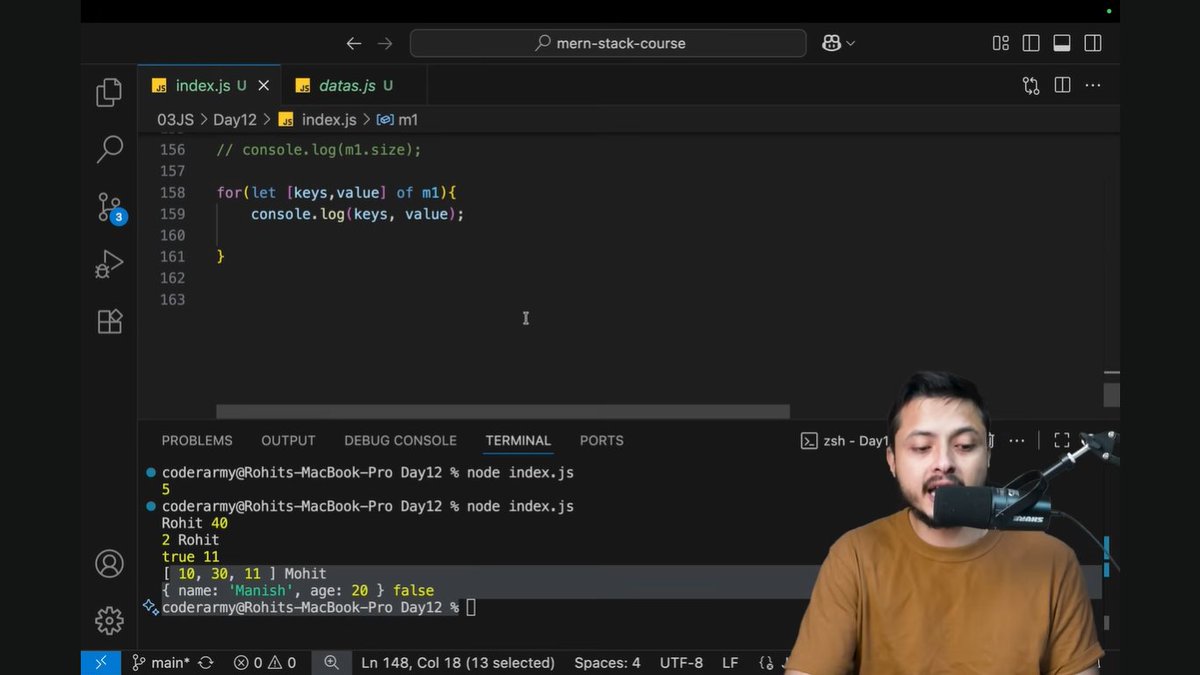Screen dimensions: 1200x675
Task: Synchronize changes icon in status bar
Action: click(206, 663)
